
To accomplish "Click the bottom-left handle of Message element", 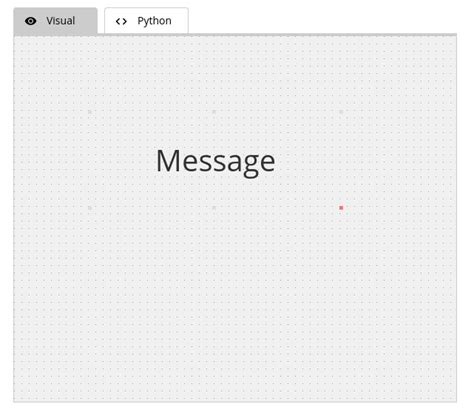I will click(x=90, y=208).
